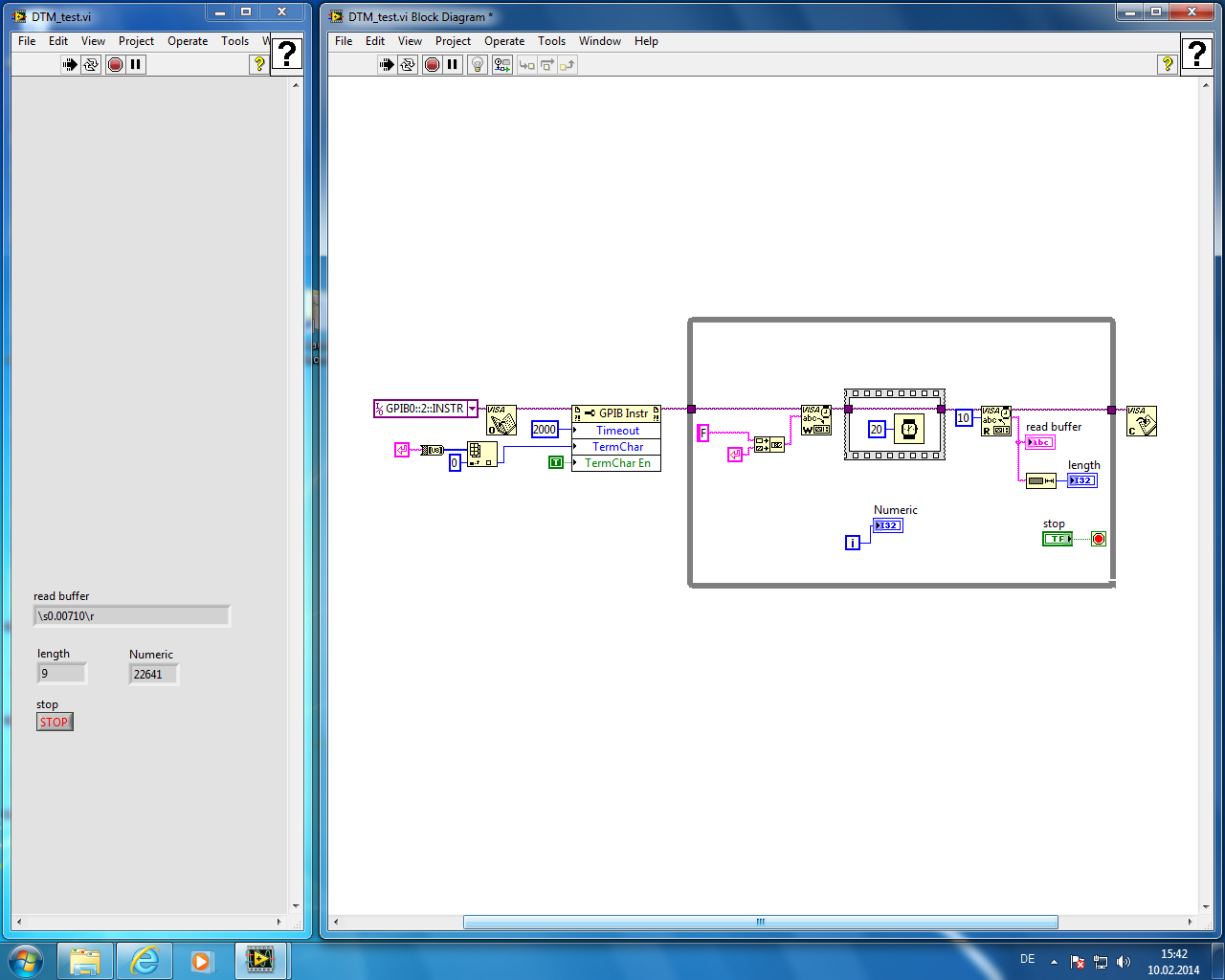Click the TermChar En property row

[616, 463]
